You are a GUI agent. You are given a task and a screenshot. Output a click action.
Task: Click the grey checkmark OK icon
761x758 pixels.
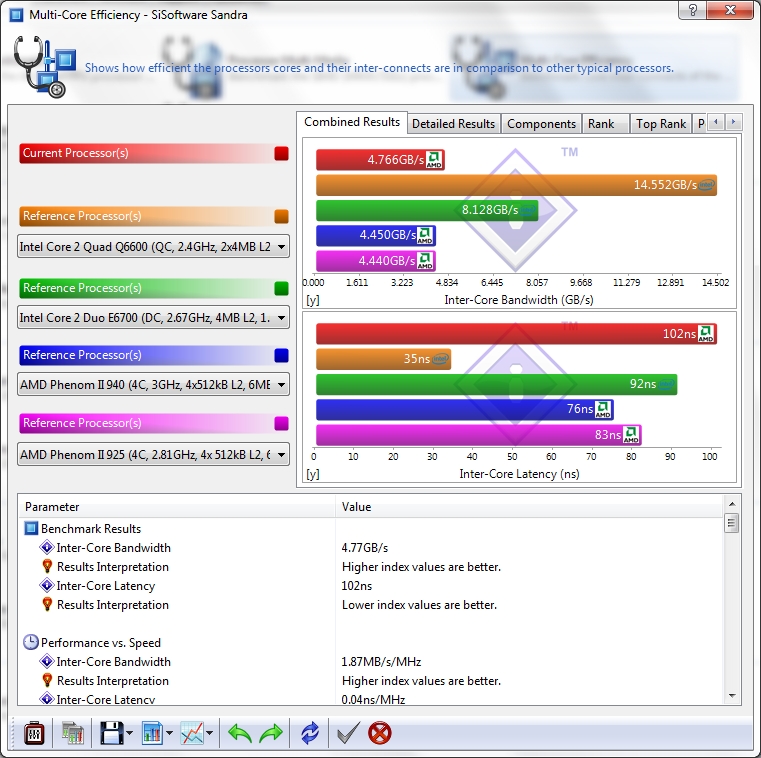click(348, 733)
